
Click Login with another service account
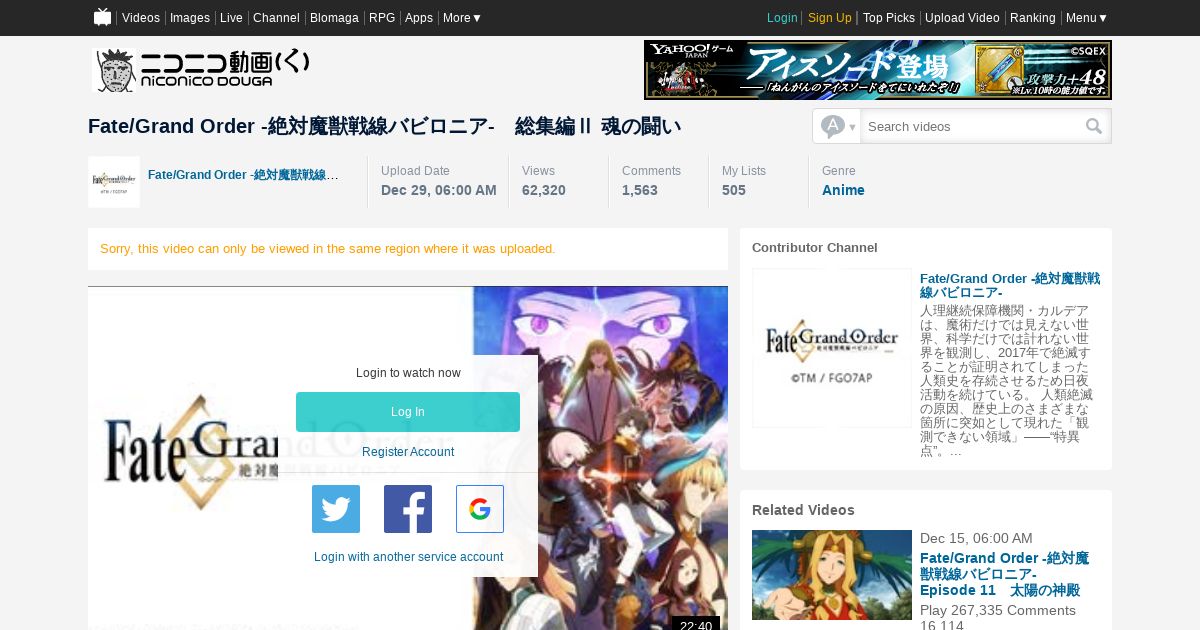(408, 557)
